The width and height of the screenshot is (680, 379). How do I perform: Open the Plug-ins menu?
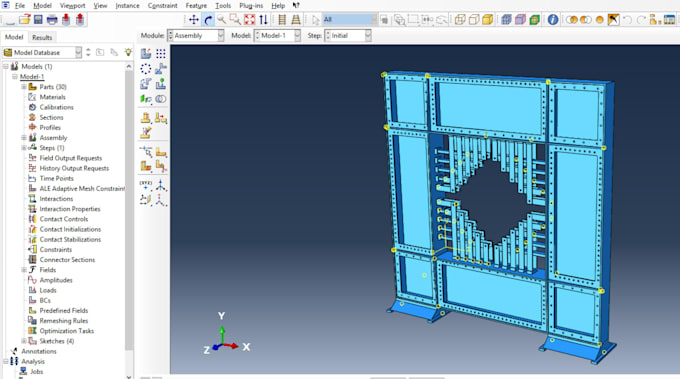click(x=251, y=6)
